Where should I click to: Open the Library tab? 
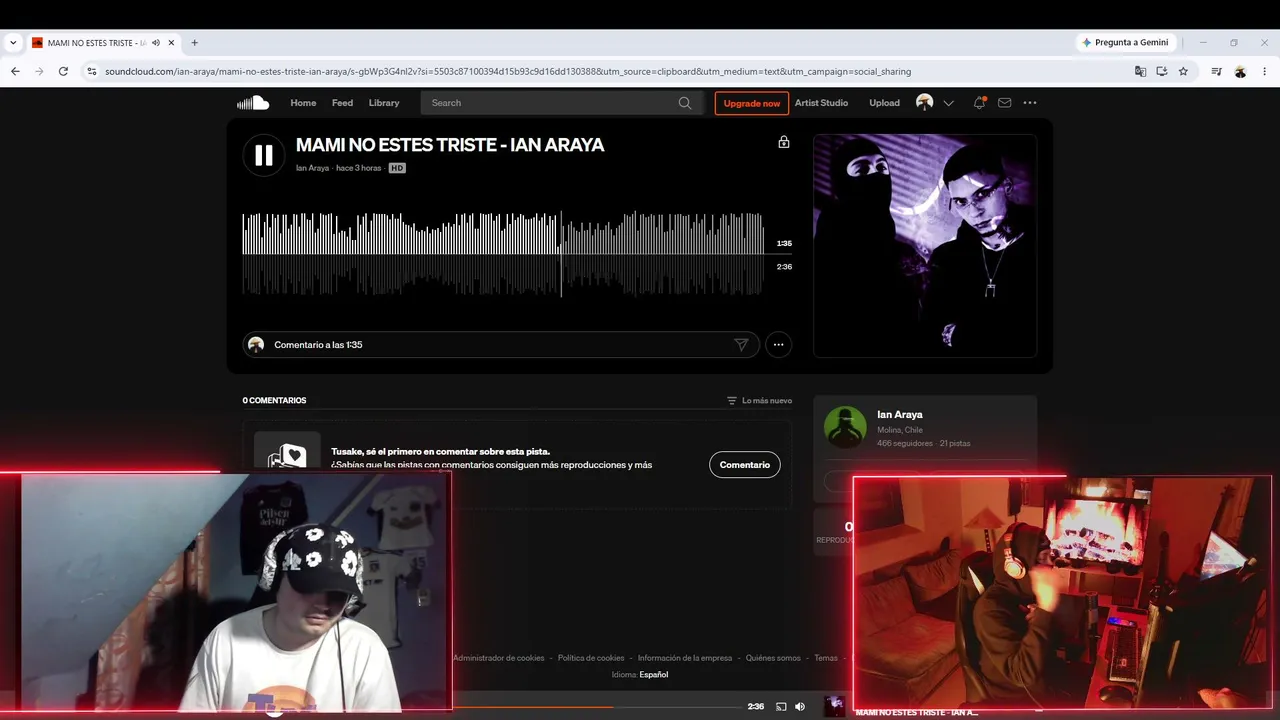pos(384,103)
